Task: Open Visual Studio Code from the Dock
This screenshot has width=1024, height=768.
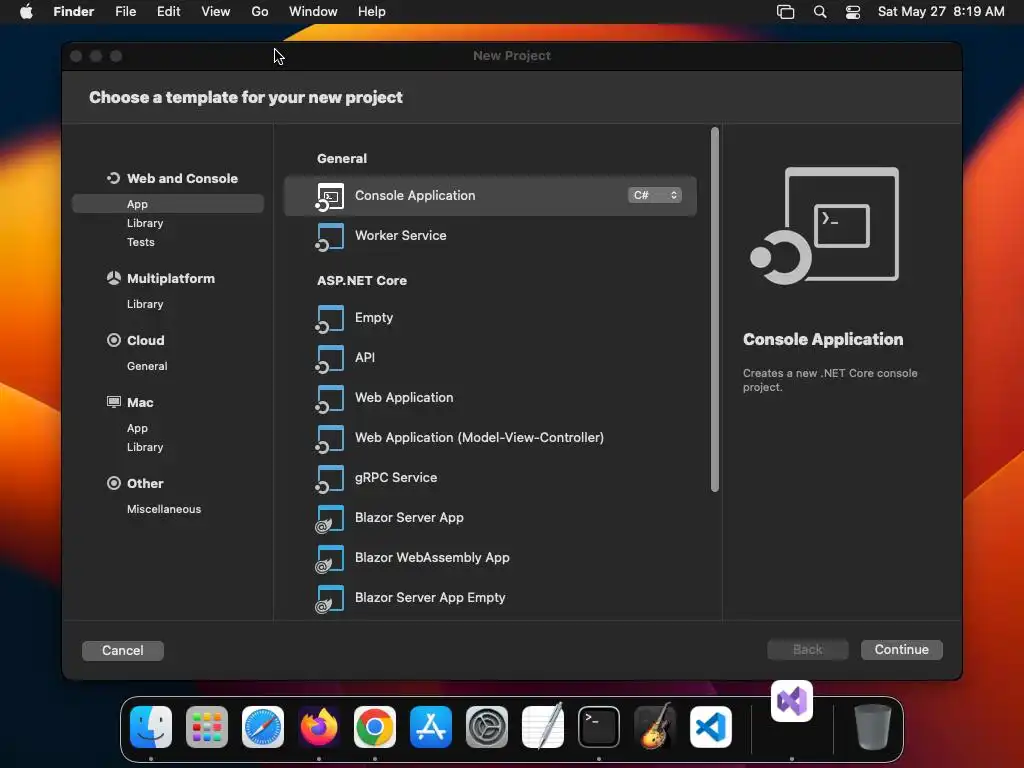Action: pos(711,727)
